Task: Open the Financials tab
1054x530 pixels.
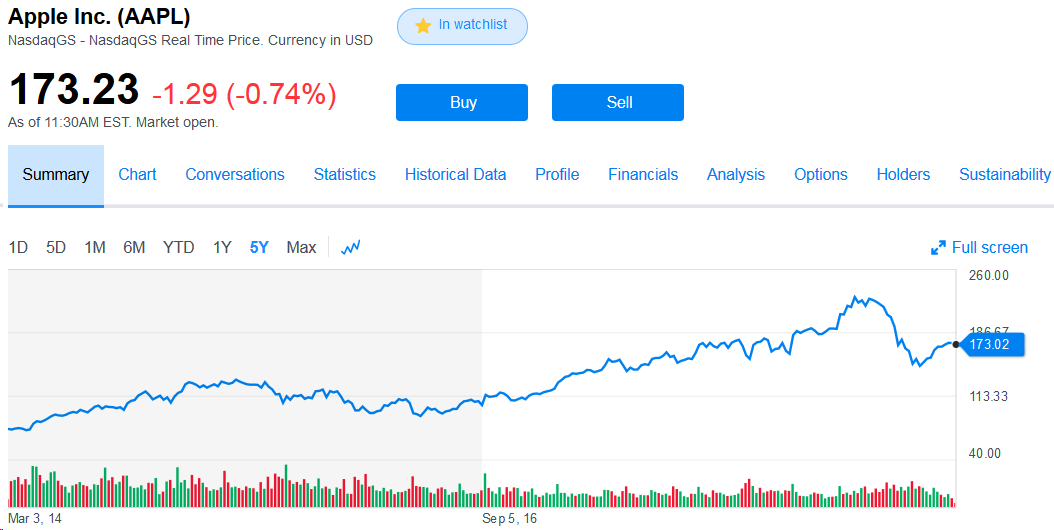Action: click(x=643, y=175)
